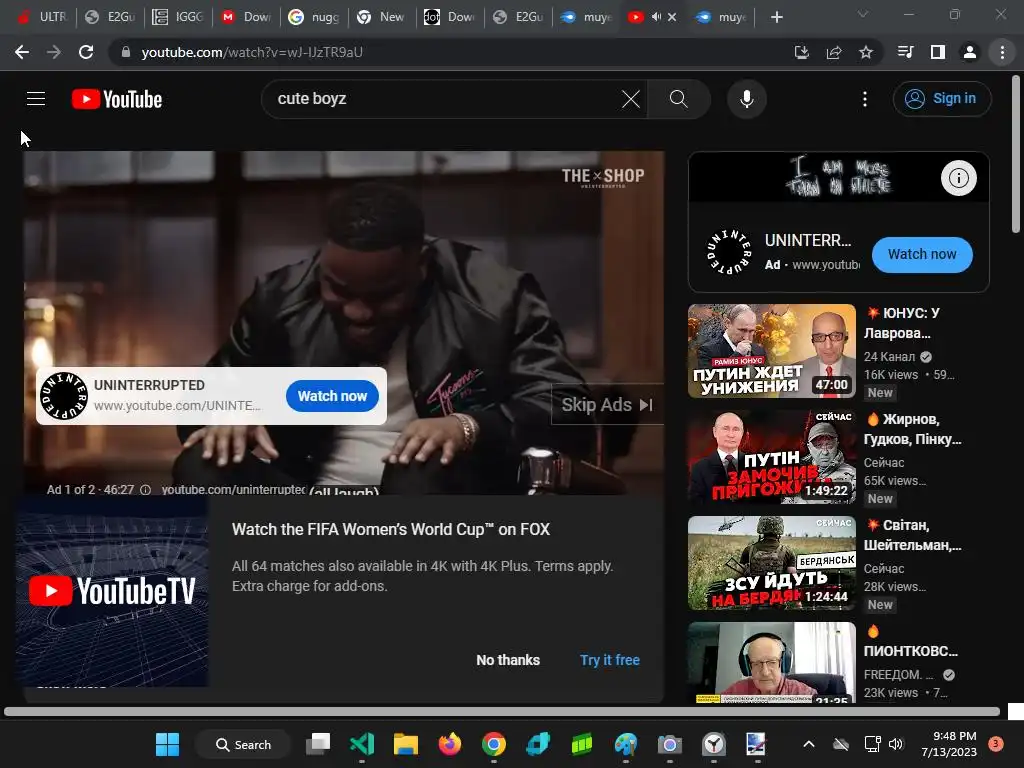Viewport: 1024px width, 768px height.
Task: View site info via the lock icon
Action: click(126, 52)
